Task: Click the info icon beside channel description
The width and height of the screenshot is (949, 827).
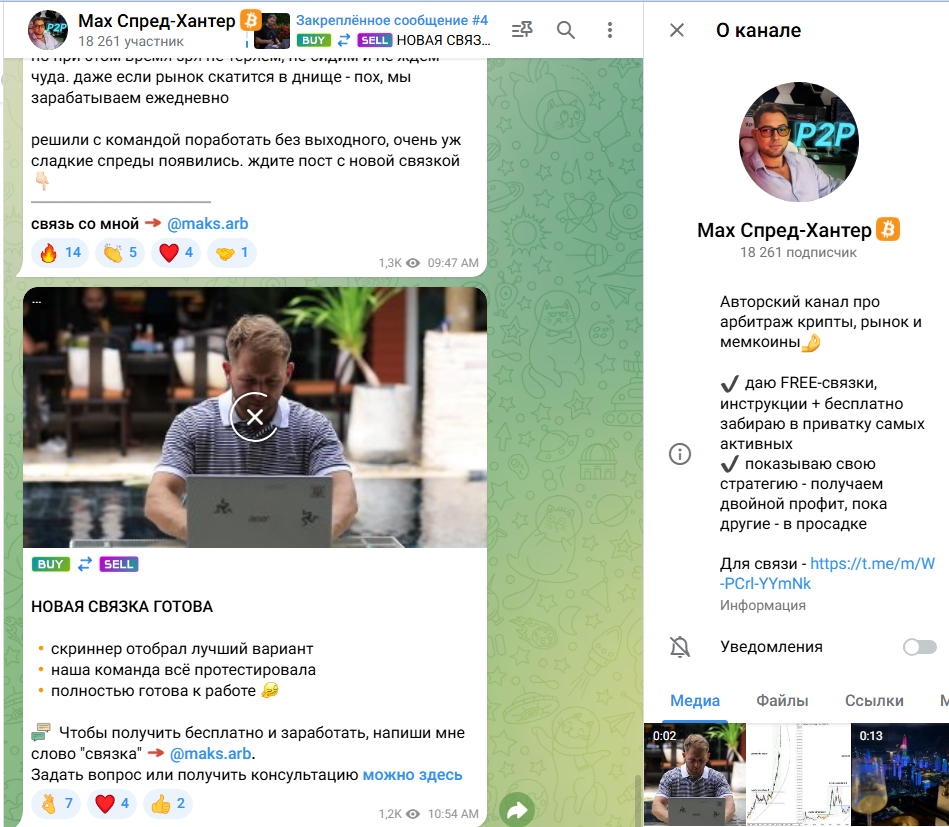Action: [x=680, y=454]
